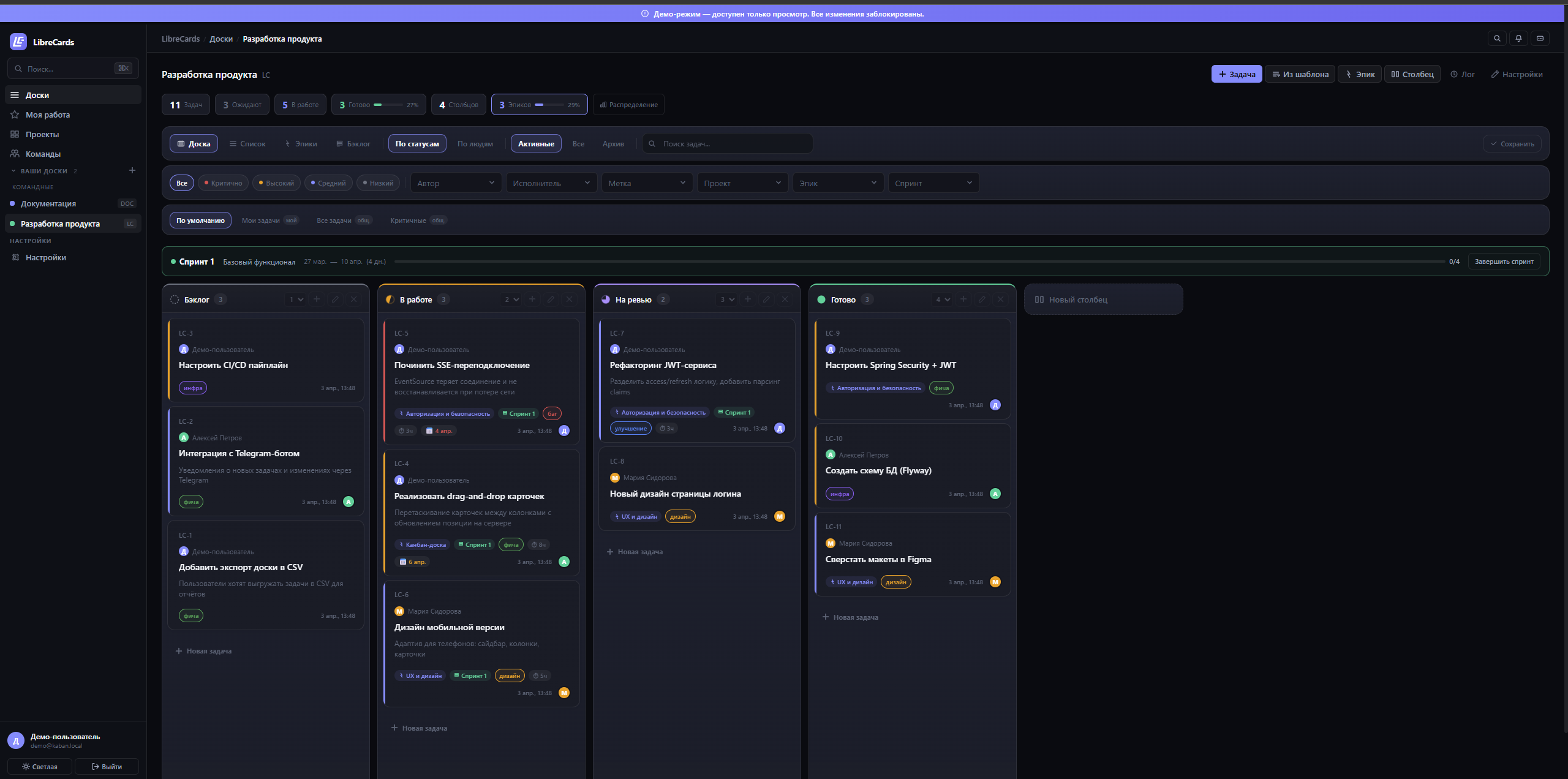Filter by Критично priority
1568x779 pixels.
coord(223,183)
